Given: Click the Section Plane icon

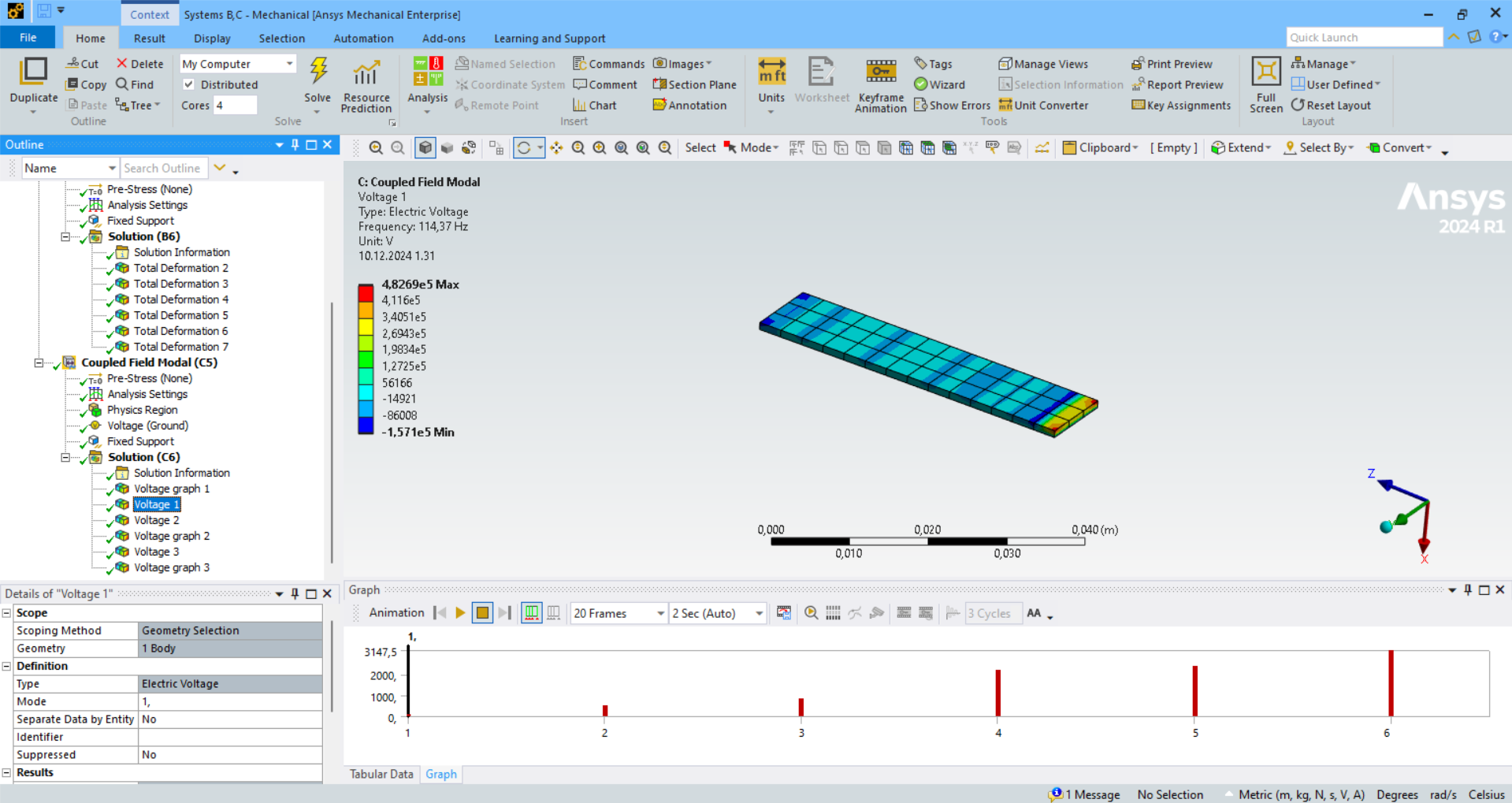Looking at the screenshot, I should pos(694,84).
